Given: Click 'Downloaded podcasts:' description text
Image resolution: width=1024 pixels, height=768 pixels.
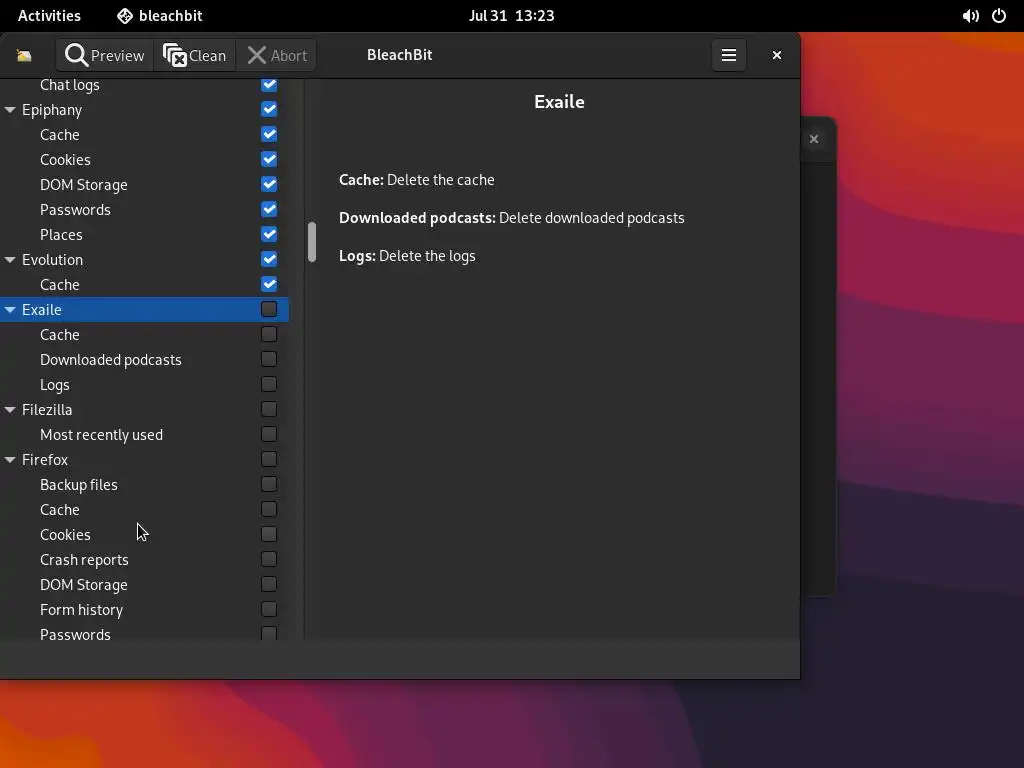Looking at the screenshot, I should point(417,217).
